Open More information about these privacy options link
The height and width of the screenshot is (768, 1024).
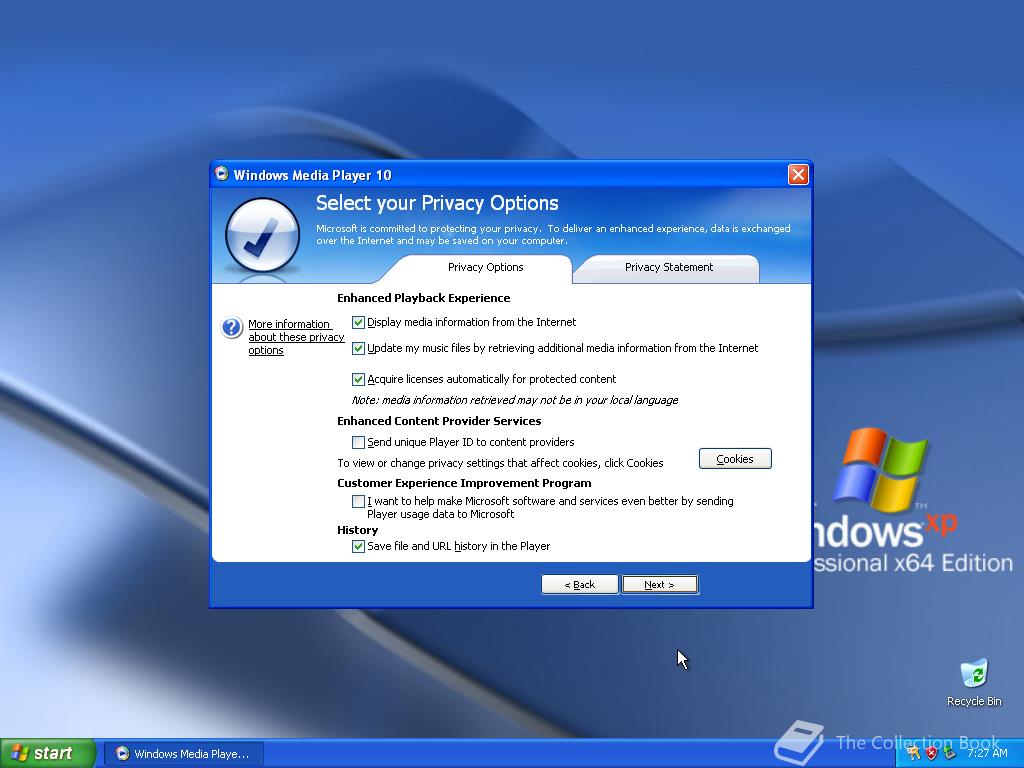[296, 337]
